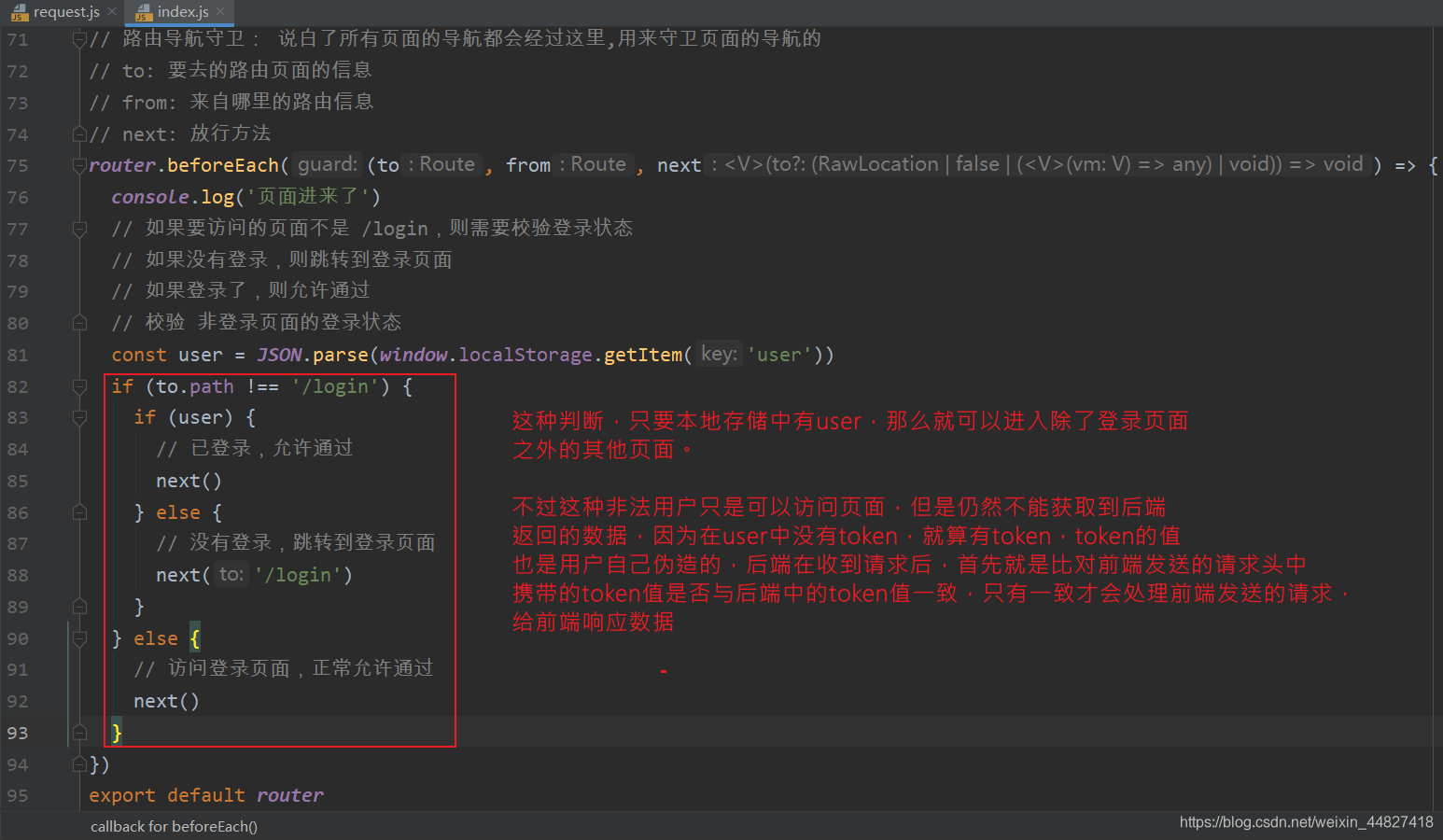Viewport: 1443px width, 840px height.
Task: Toggle fold marker at line 80 comment end
Action: pos(79,323)
